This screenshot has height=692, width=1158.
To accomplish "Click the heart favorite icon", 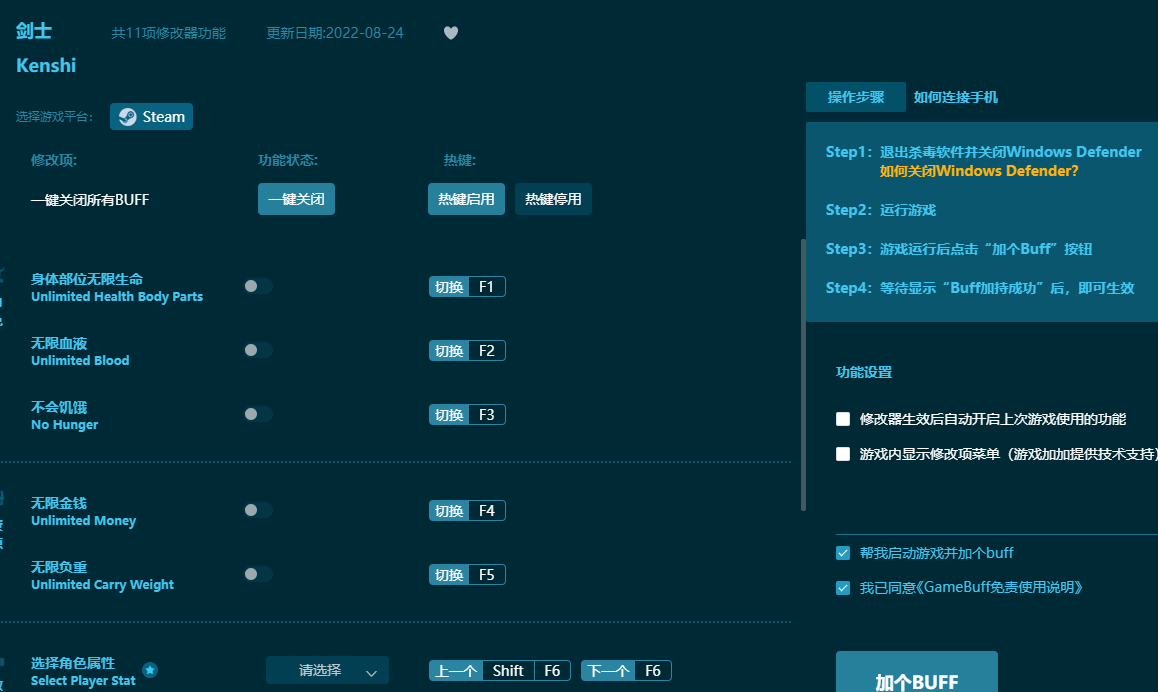I will click(x=450, y=32).
